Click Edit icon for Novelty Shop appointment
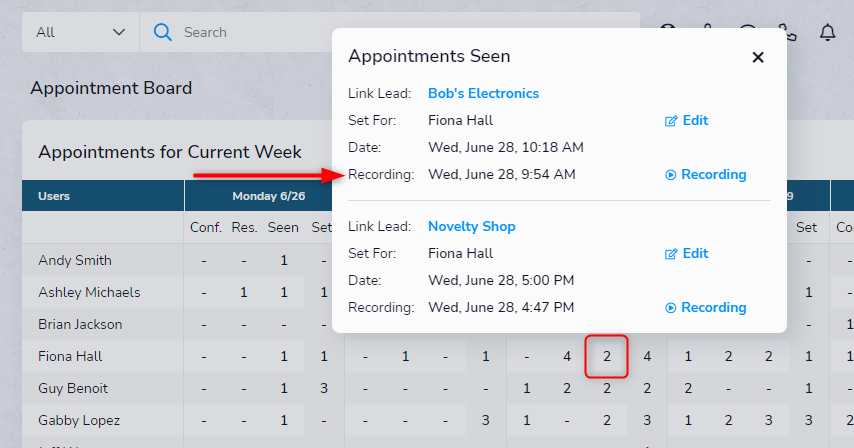The height and width of the screenshot is (448, 854). click(x=686, y=253)
